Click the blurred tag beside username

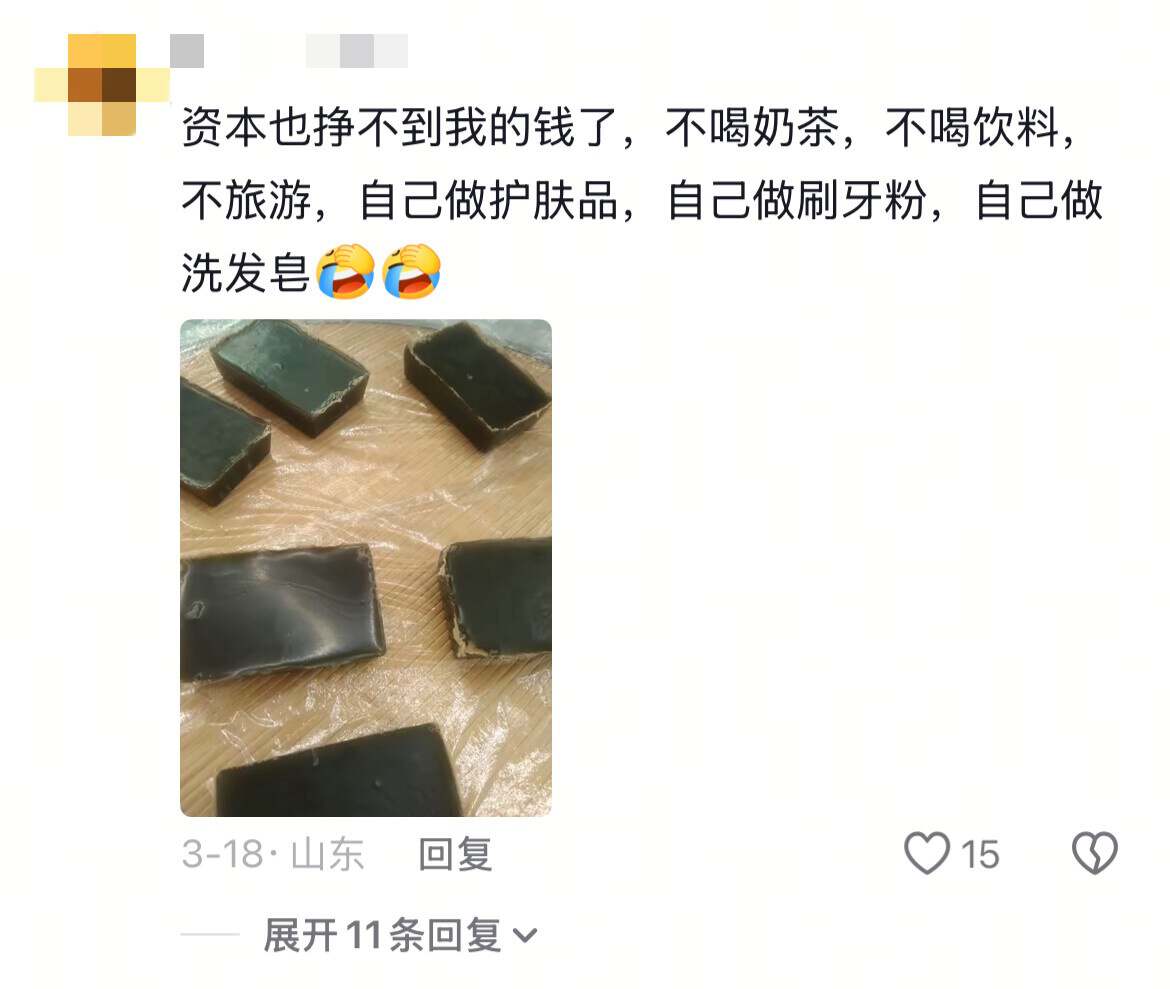pos(357,51)
